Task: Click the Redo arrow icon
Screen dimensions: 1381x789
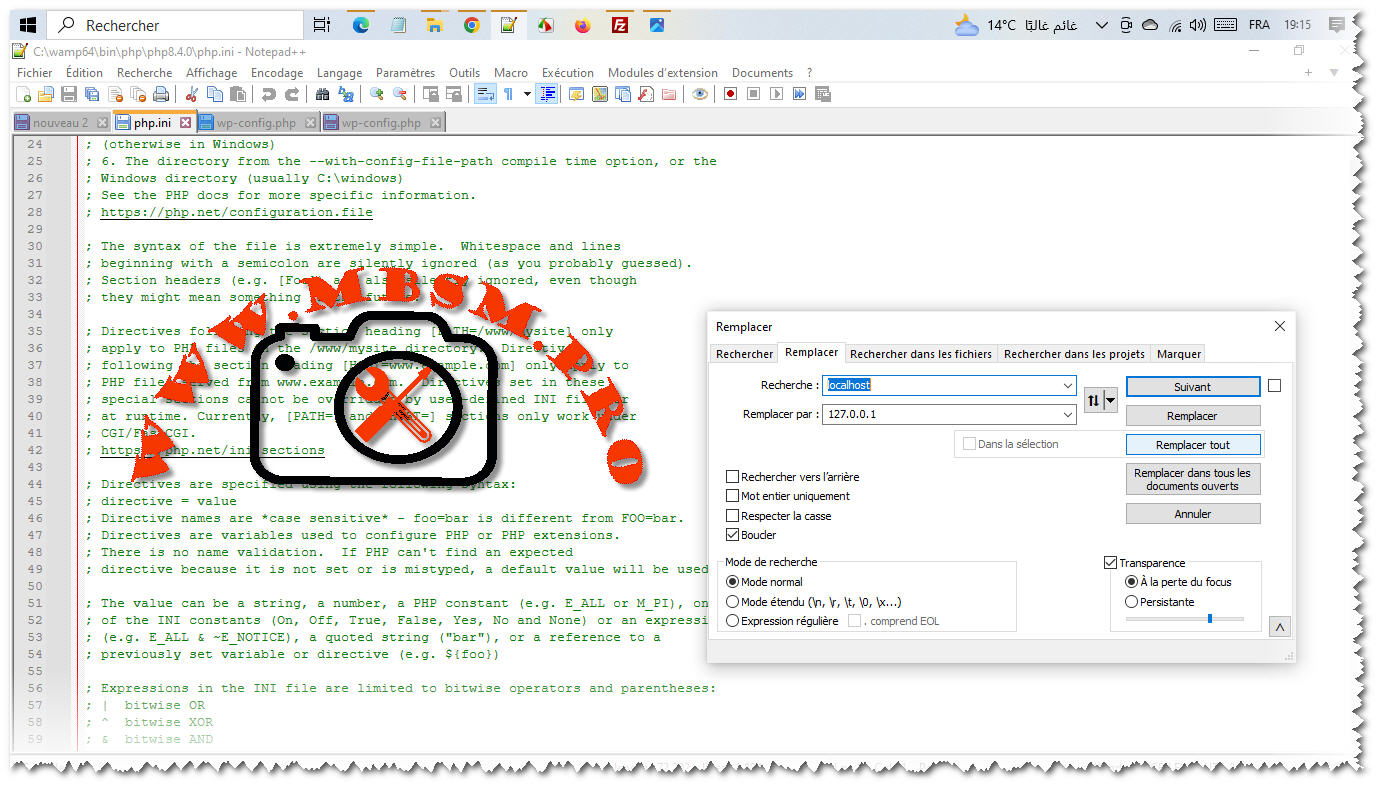Action: [292, 94]
